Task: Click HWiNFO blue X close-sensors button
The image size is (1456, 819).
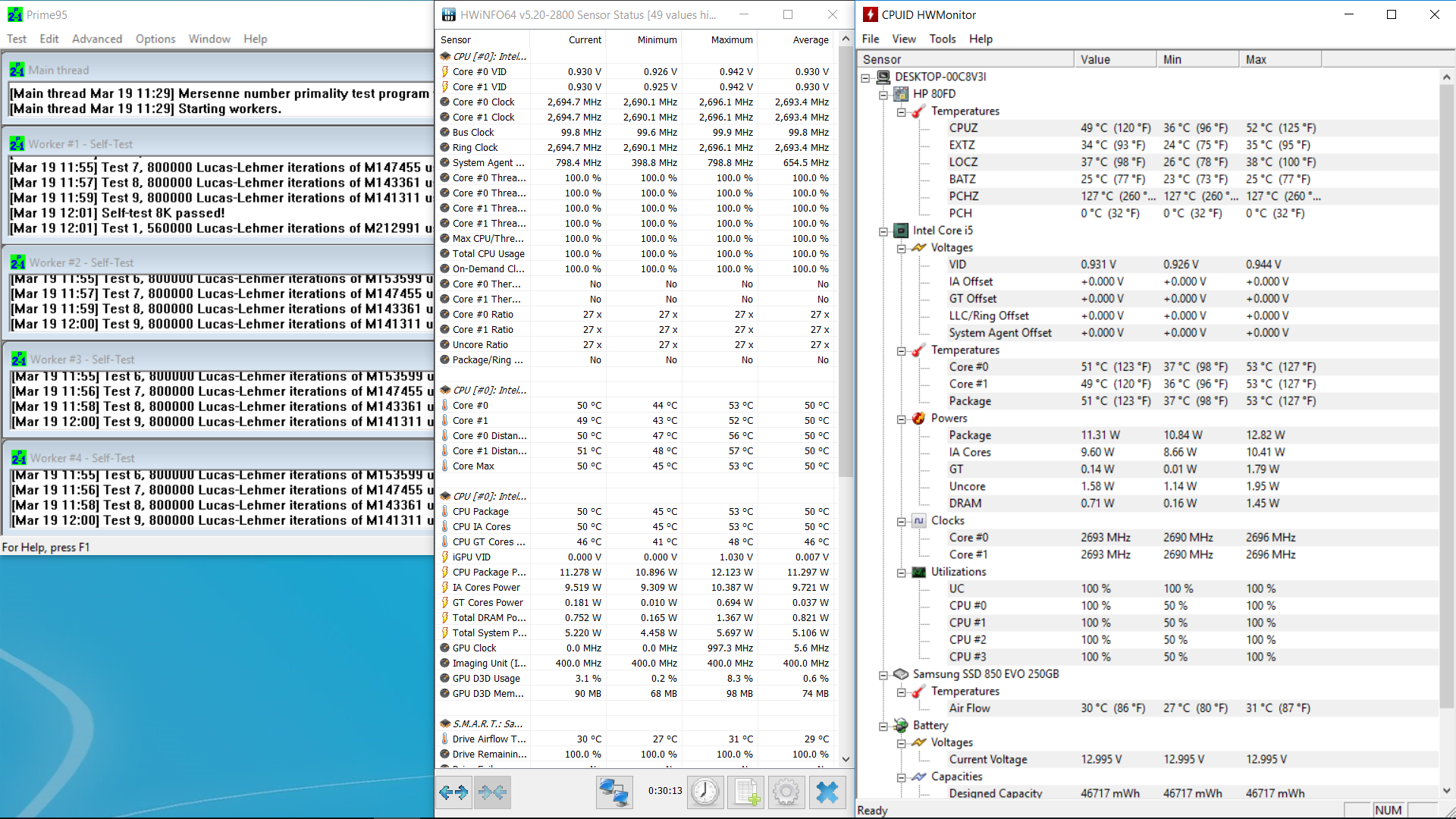Action: click(x=827, y=792)
